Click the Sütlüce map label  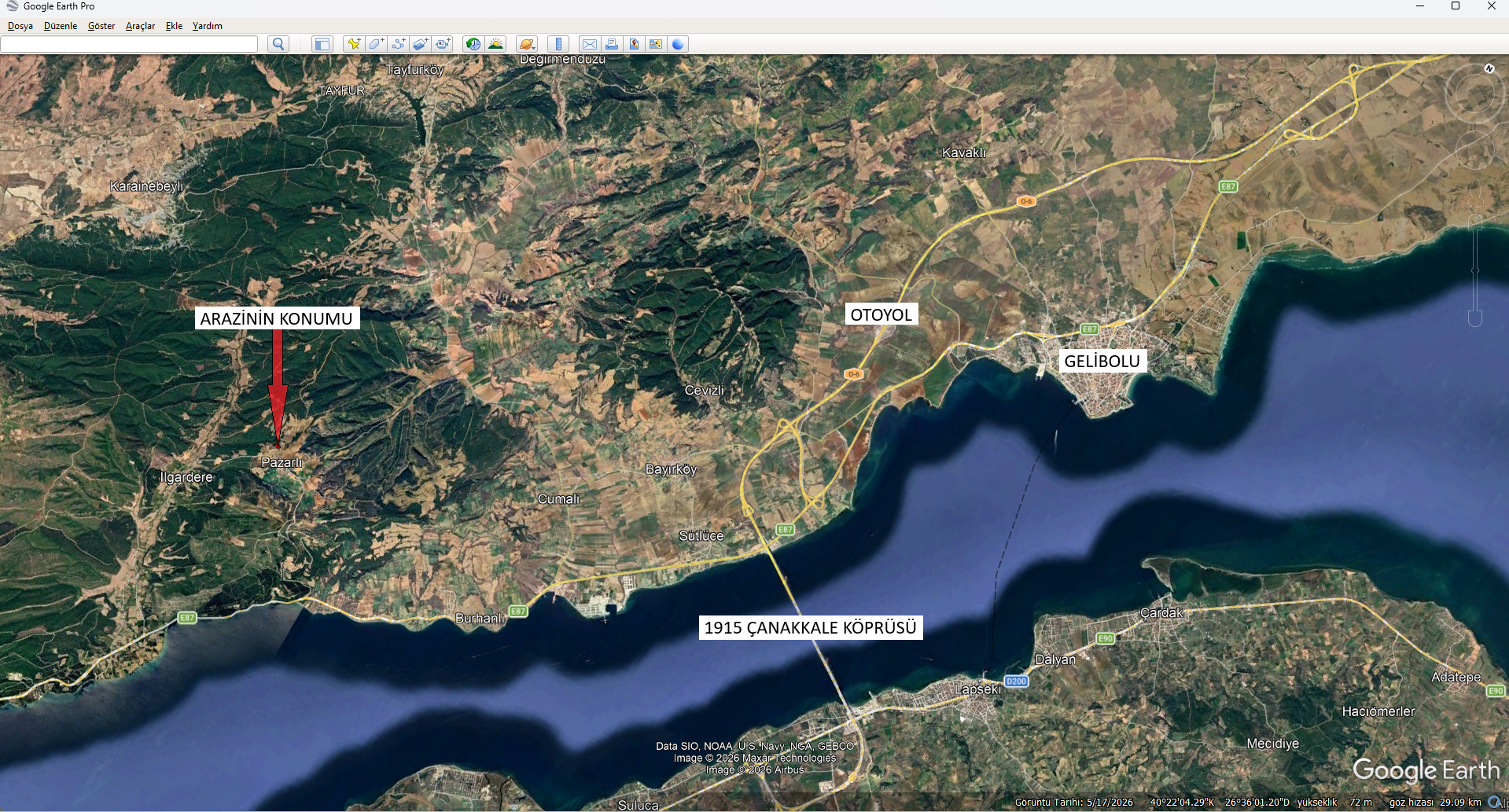pyautogui.click(x=701, y=535)
